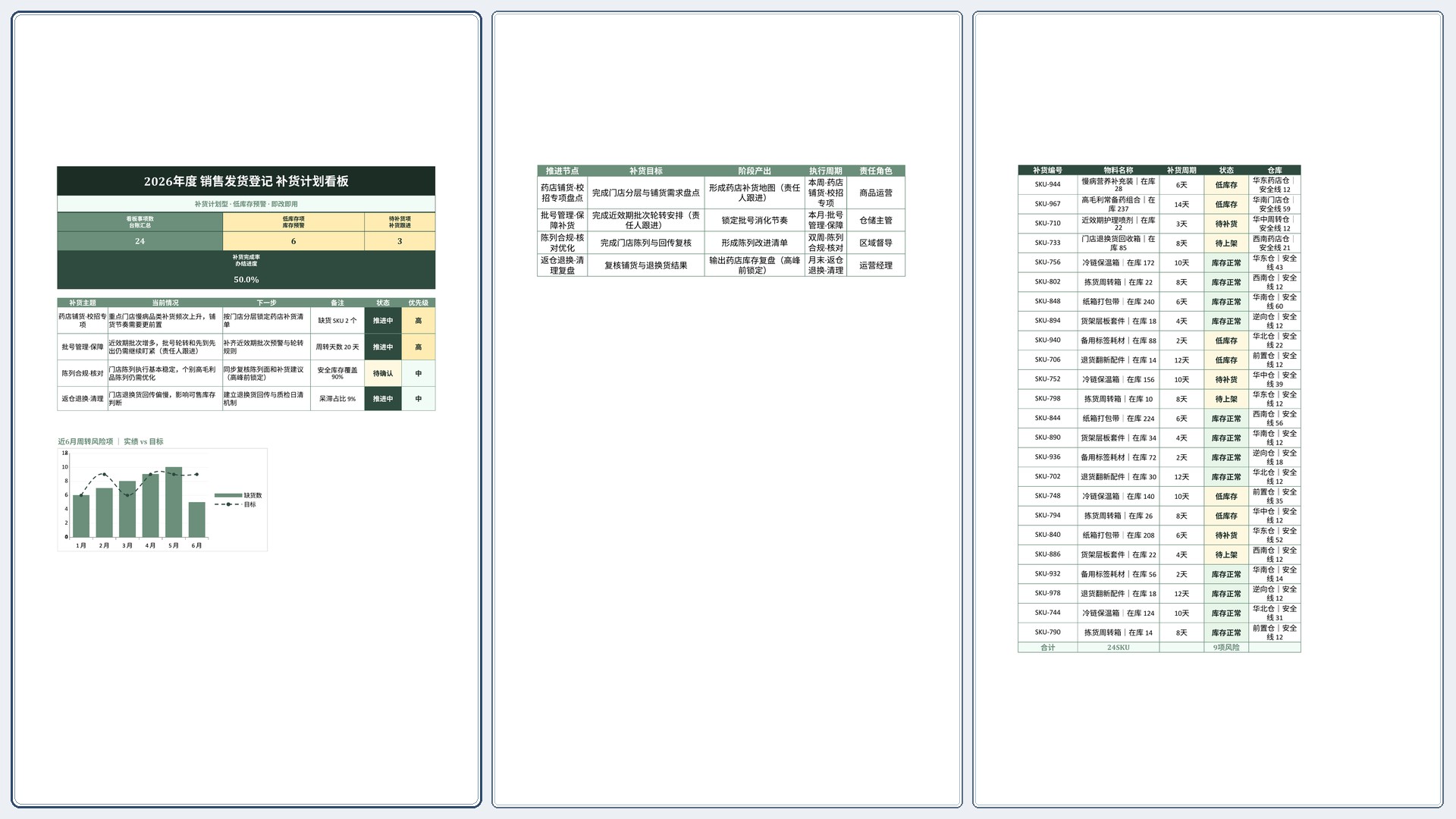1456x819 pixels.
Task: Click the 复核铺货与退换货结果 cell
Action: (646, 265)
